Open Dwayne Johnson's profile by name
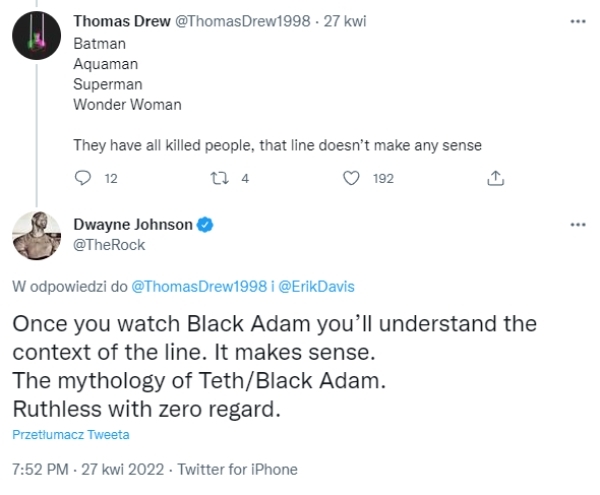 click(x=133, y=225)
